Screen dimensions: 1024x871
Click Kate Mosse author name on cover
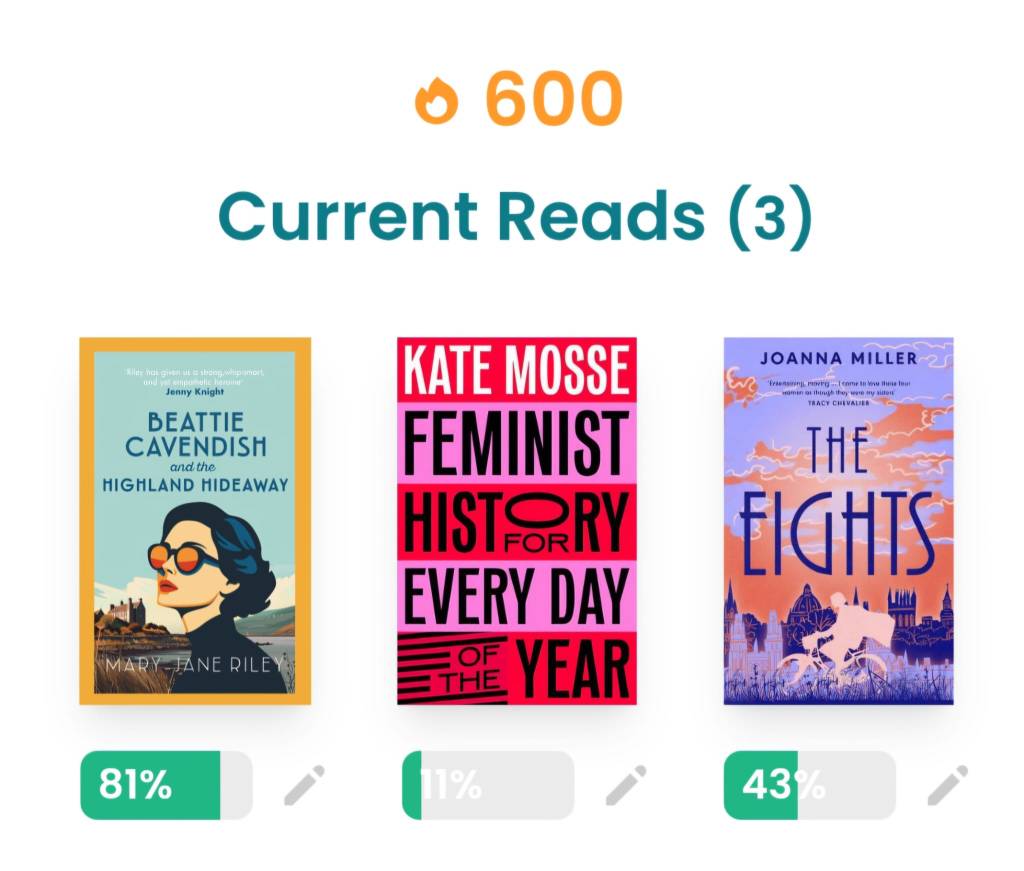point(517,370)
